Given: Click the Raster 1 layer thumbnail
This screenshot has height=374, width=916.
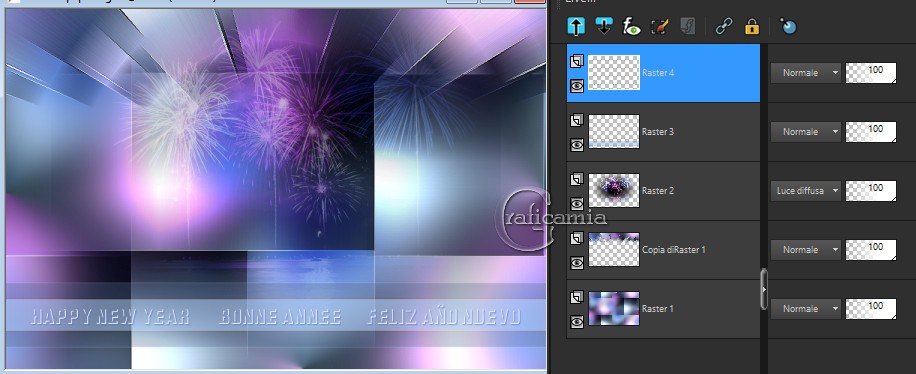Looking at the screenshot, I should [x=614, y=309].
